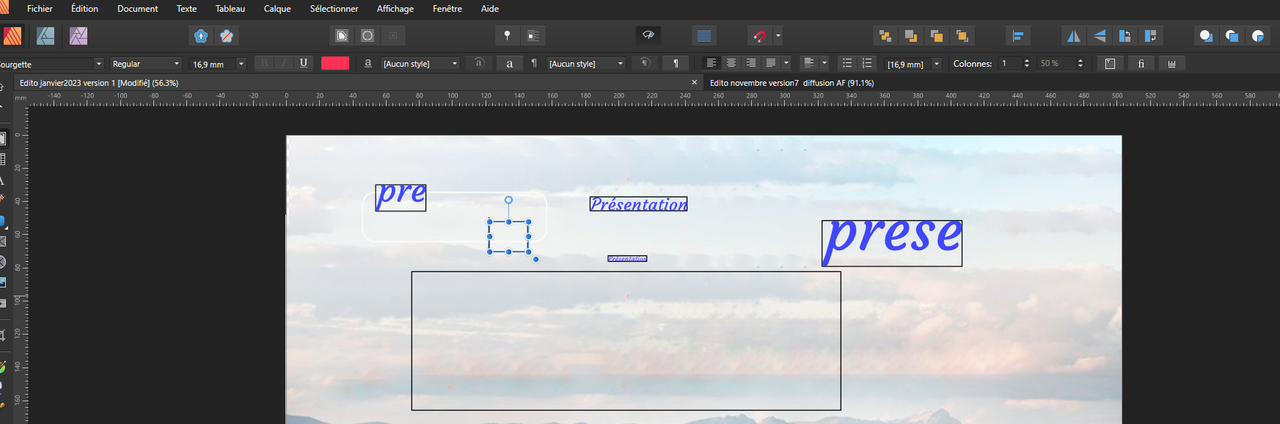1280x424 pixels.
Task: Open the Tableau menu
Action: click(x=230, y=8)
